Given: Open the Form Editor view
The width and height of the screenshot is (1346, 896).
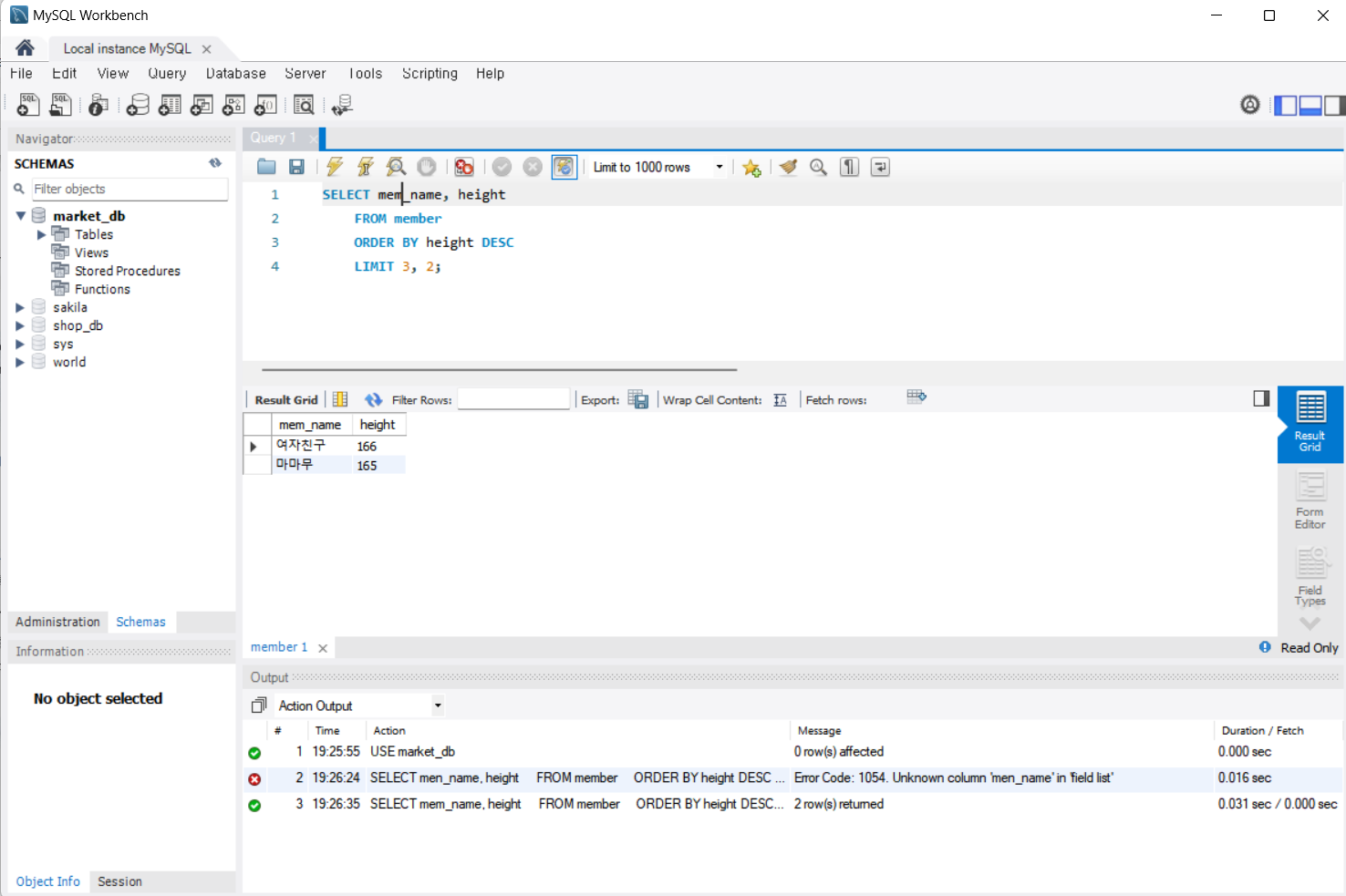Looking at the screenshot, I should [1310, 500].
